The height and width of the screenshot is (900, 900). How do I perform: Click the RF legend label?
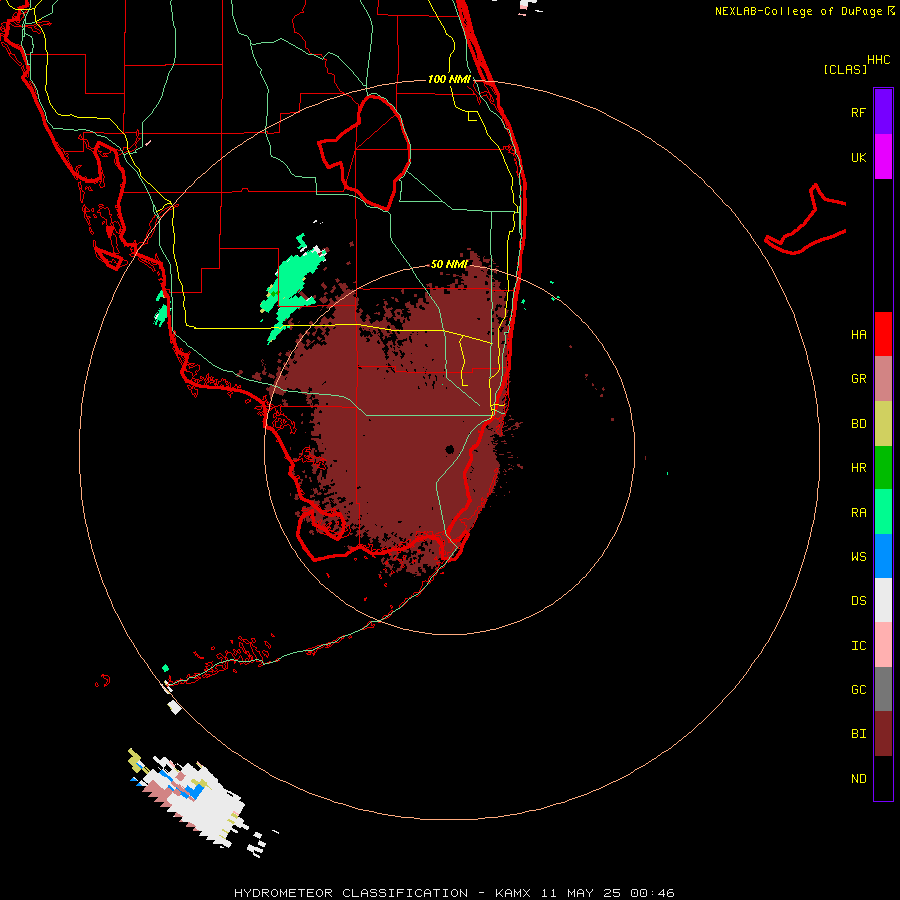858,112
